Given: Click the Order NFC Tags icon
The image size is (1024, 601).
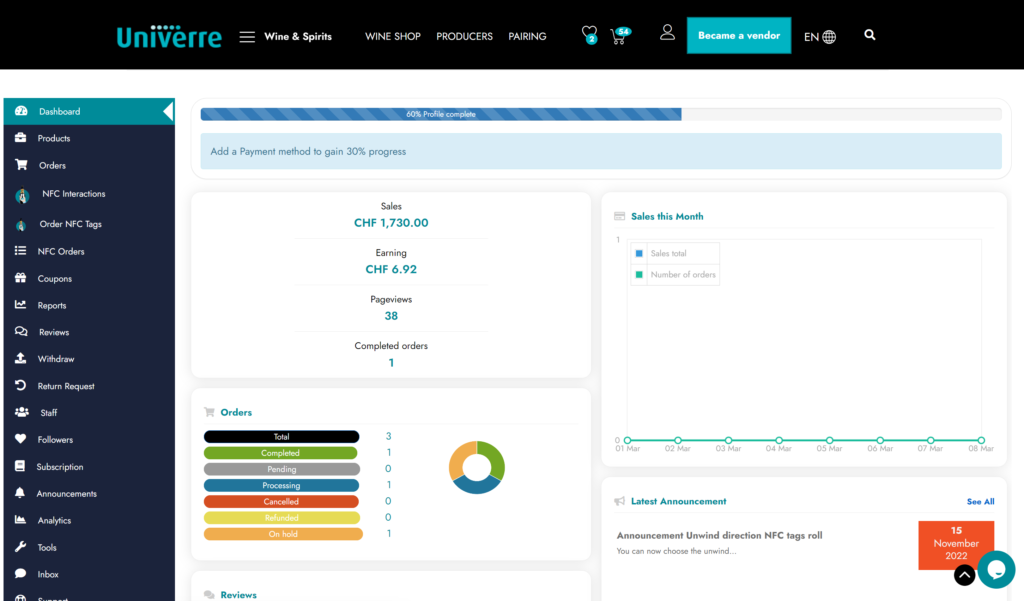Looking at the screenshot, I should (21, 225).
